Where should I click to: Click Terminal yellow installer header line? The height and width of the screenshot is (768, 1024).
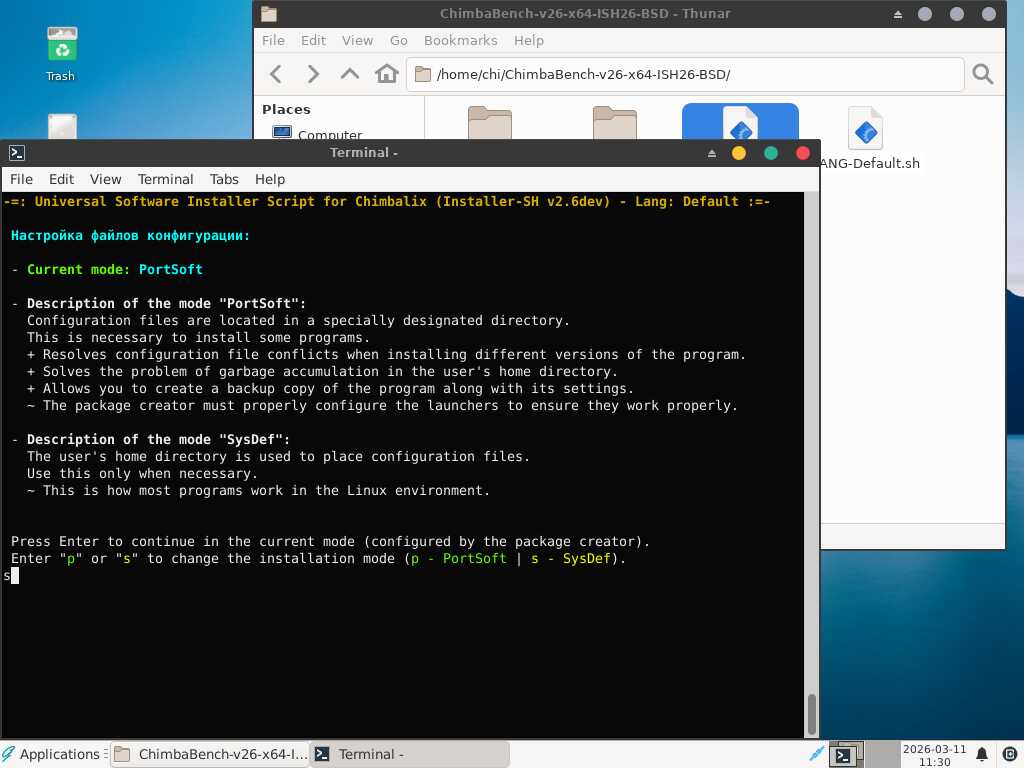click(x=387, y=201)
